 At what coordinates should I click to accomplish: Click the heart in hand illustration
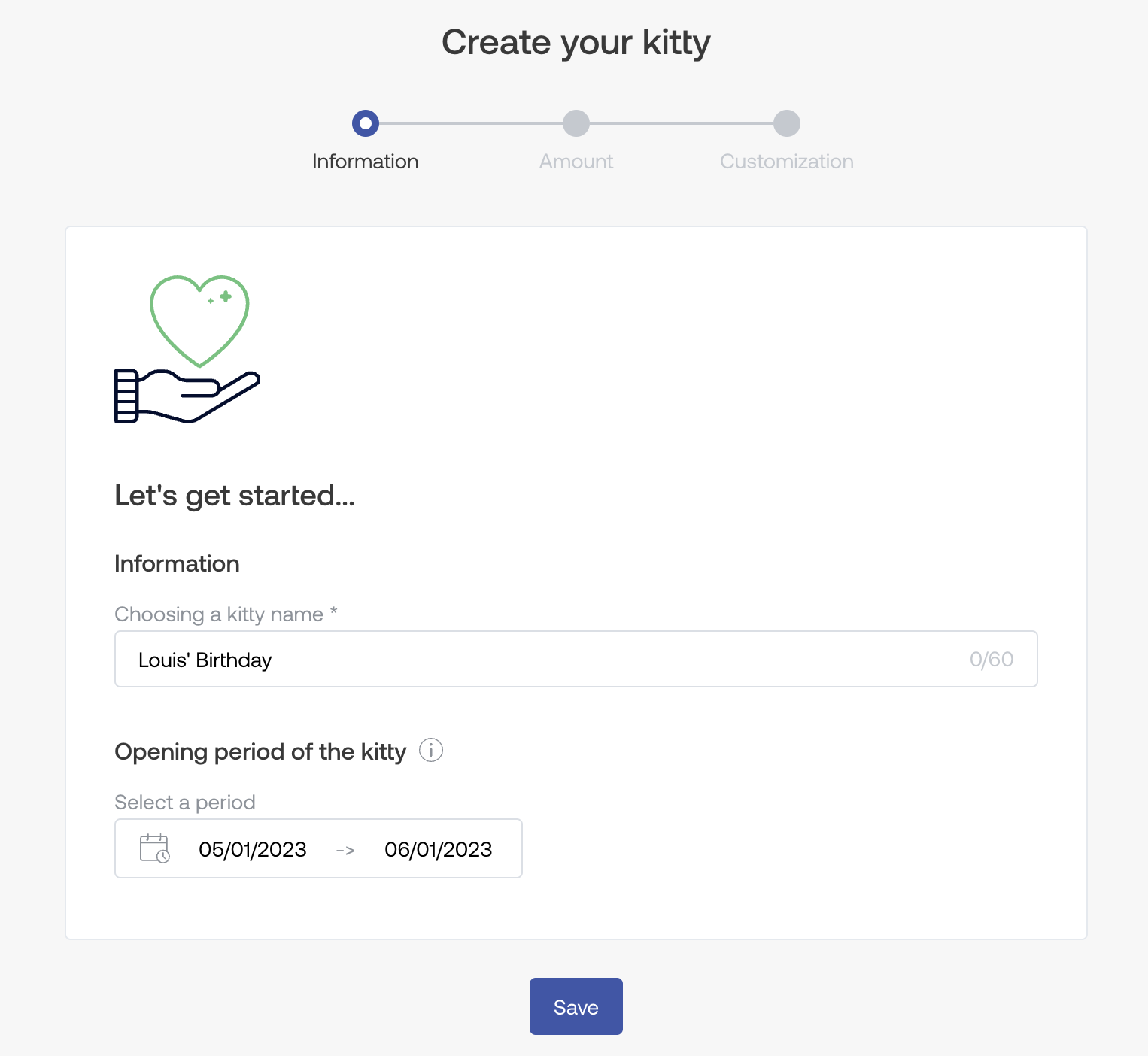coord(188,349)
